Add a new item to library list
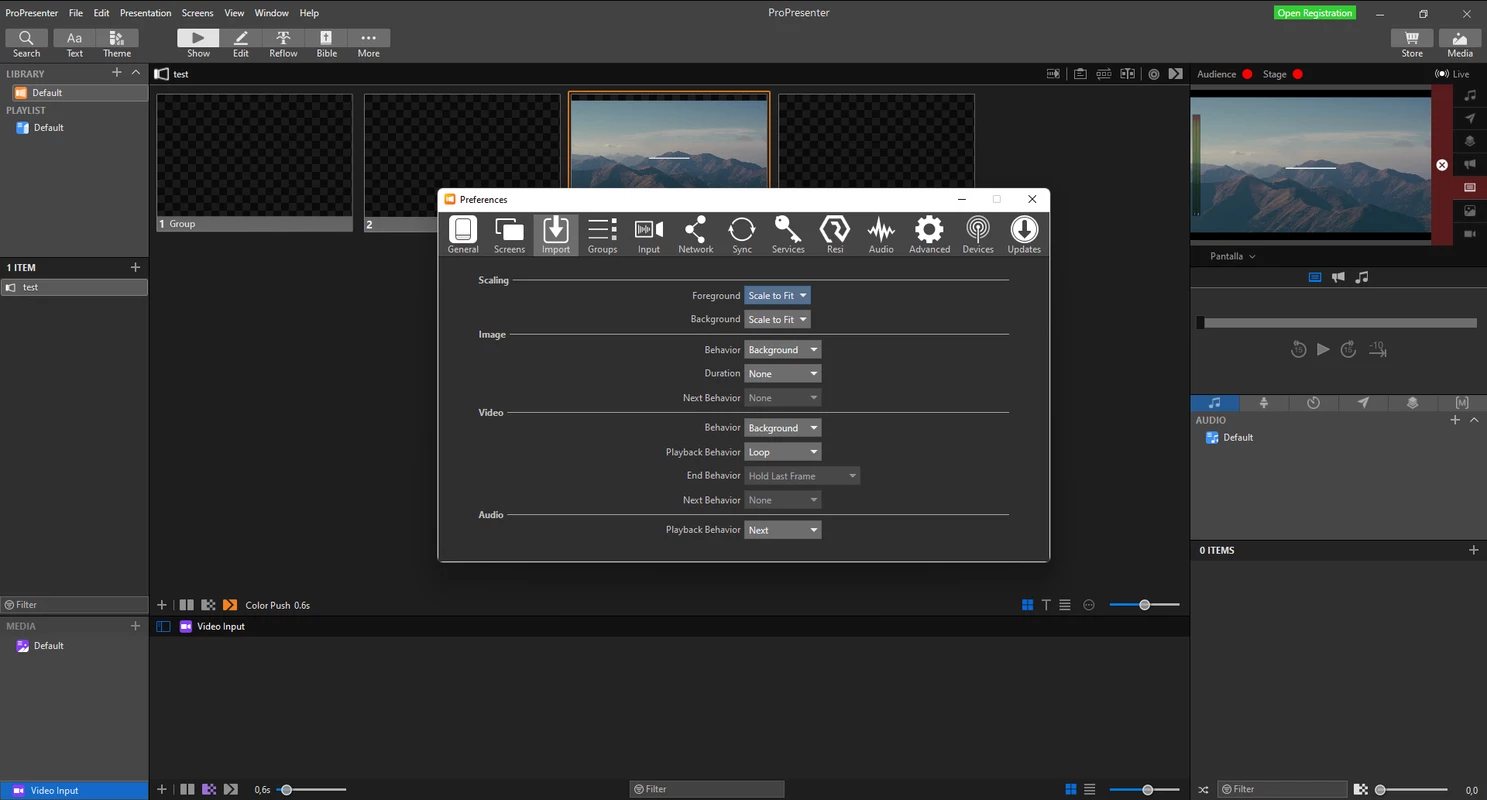Image resolution: width=1487 pixels, height=800 pixels. point(136,267)
